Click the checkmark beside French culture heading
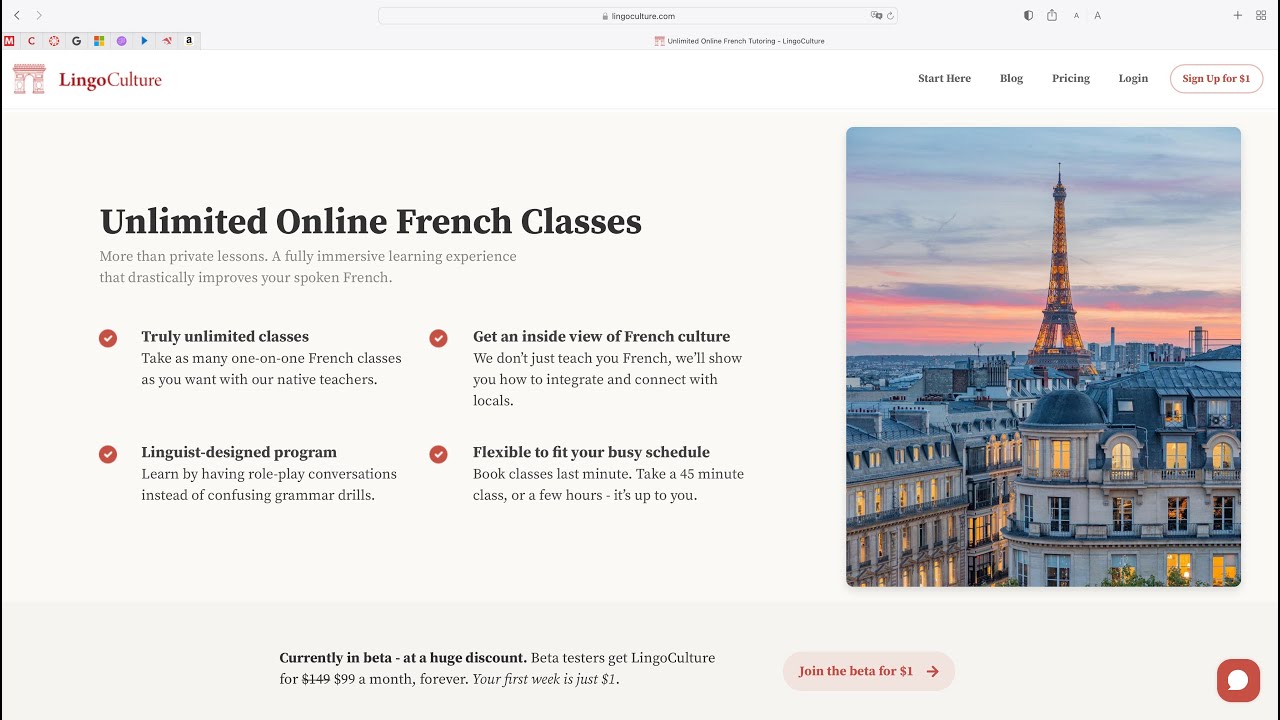Screen dimensions: 1280x720 point(438,338)
